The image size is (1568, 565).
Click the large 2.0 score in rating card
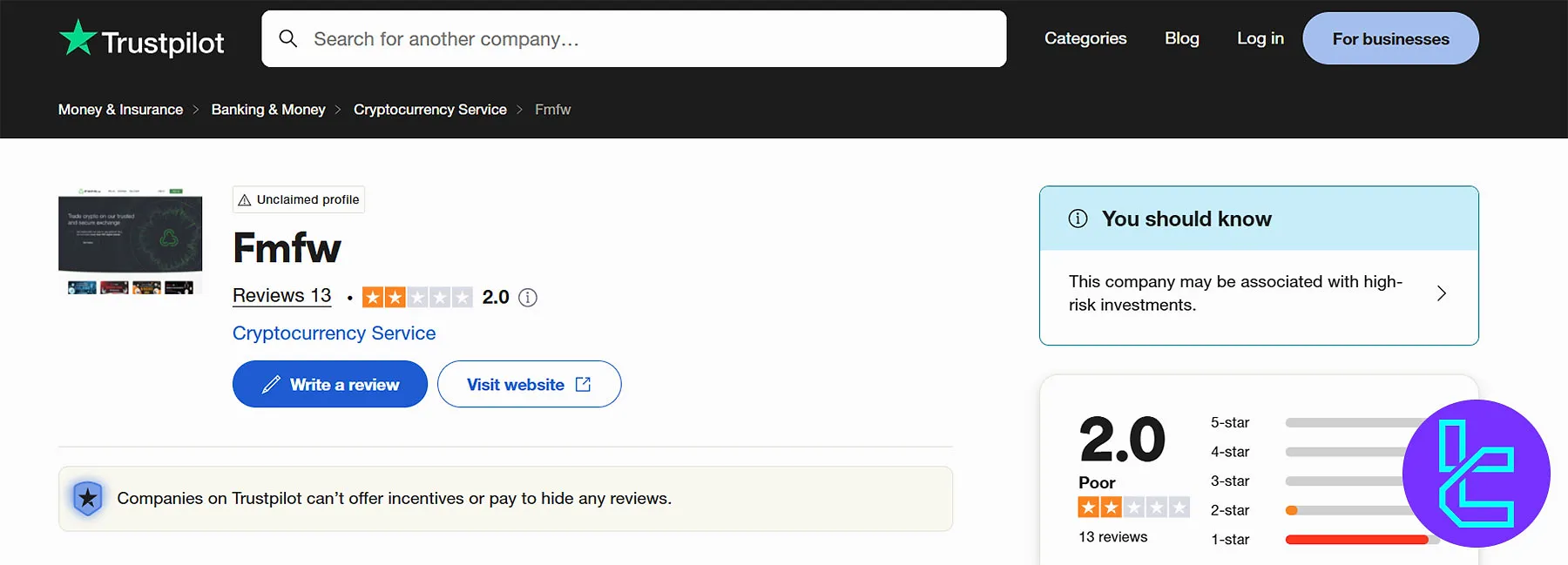click(1122, 440)
